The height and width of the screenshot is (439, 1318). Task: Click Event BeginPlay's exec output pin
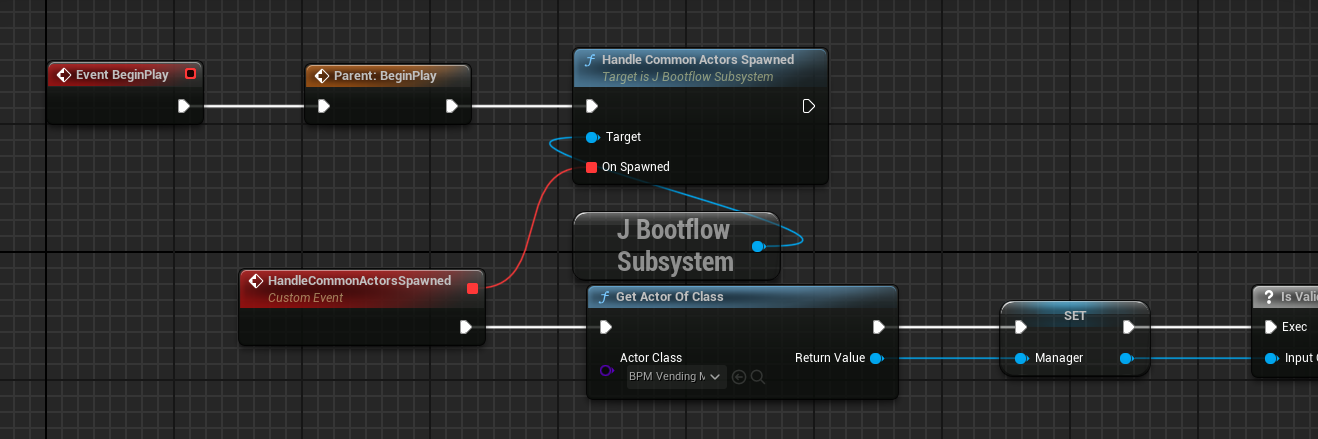[x=184, y=106]
